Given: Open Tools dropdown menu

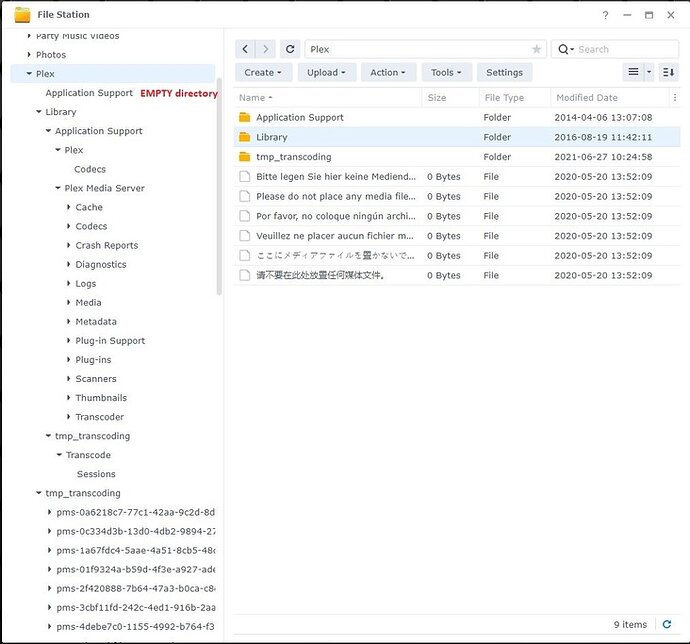Looking at the screenshot, I should (x=446, y=72).
